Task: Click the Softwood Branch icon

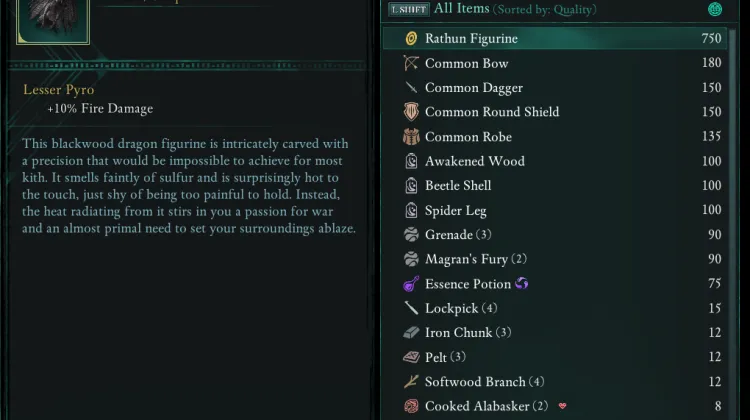Action: tap(411, 382)
